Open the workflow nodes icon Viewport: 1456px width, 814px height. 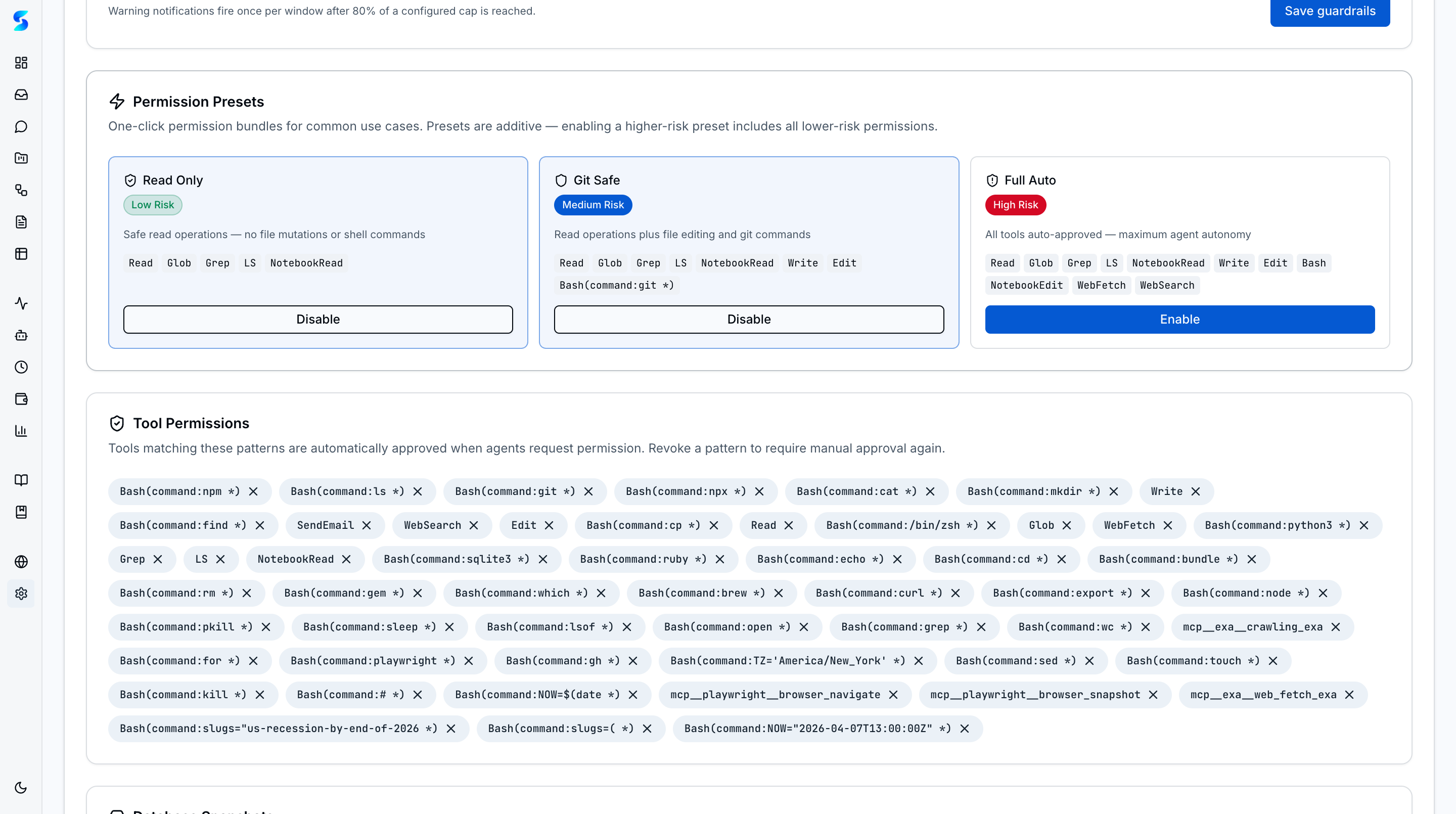[21, 191]
